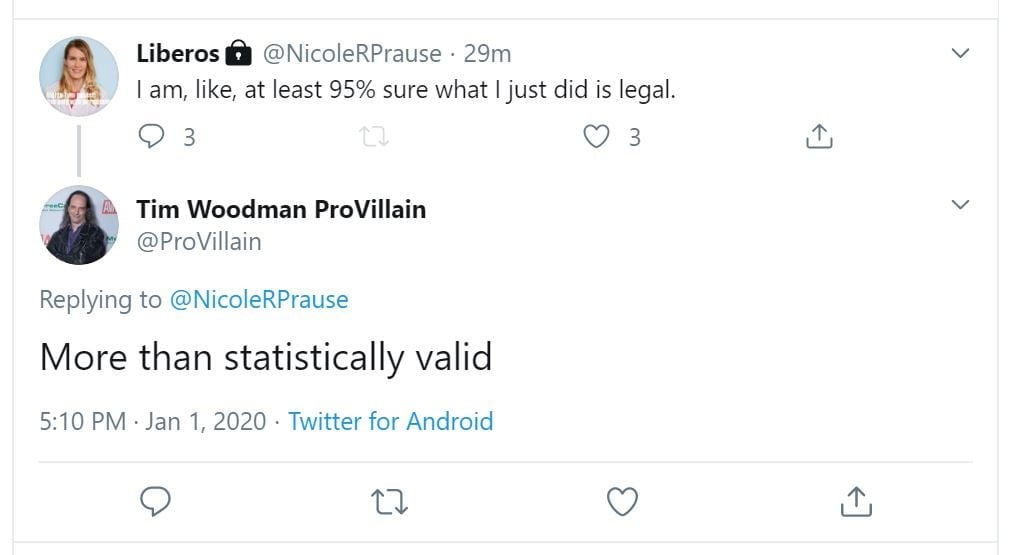Image resolution: width=1019 pixels, height=555 pixels.
Task: Open the Twitter for Android link
Action: tap(390, 421)
